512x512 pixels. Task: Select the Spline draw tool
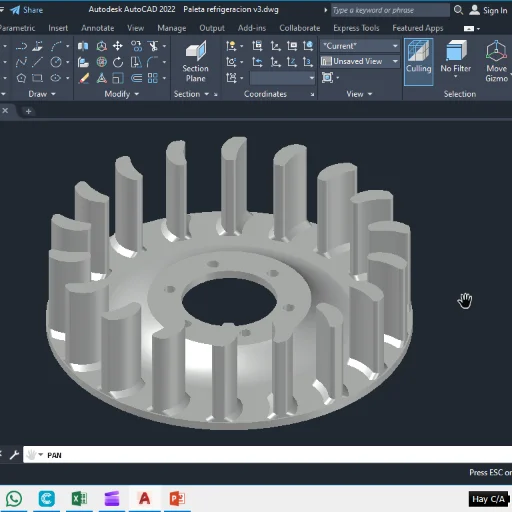(x=21, y=62)
